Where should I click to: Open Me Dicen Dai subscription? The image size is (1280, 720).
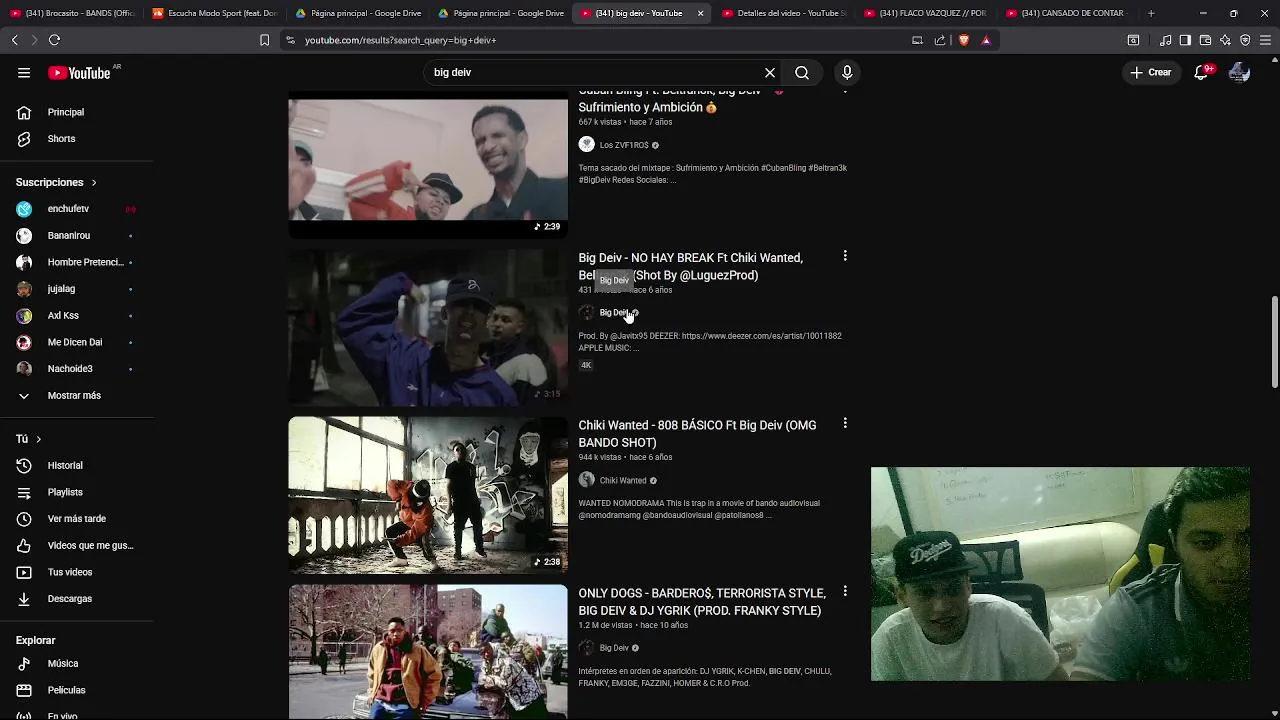(x=77, y=342)
